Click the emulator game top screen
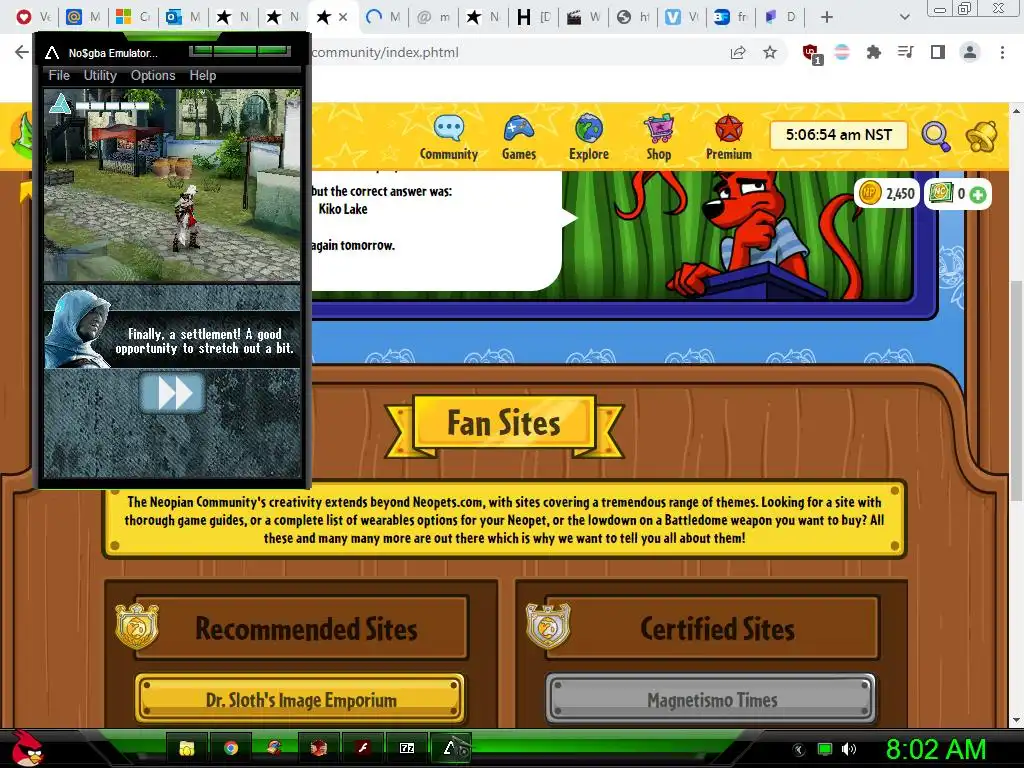Screen dimensions: 1024x768 [172, 185]
